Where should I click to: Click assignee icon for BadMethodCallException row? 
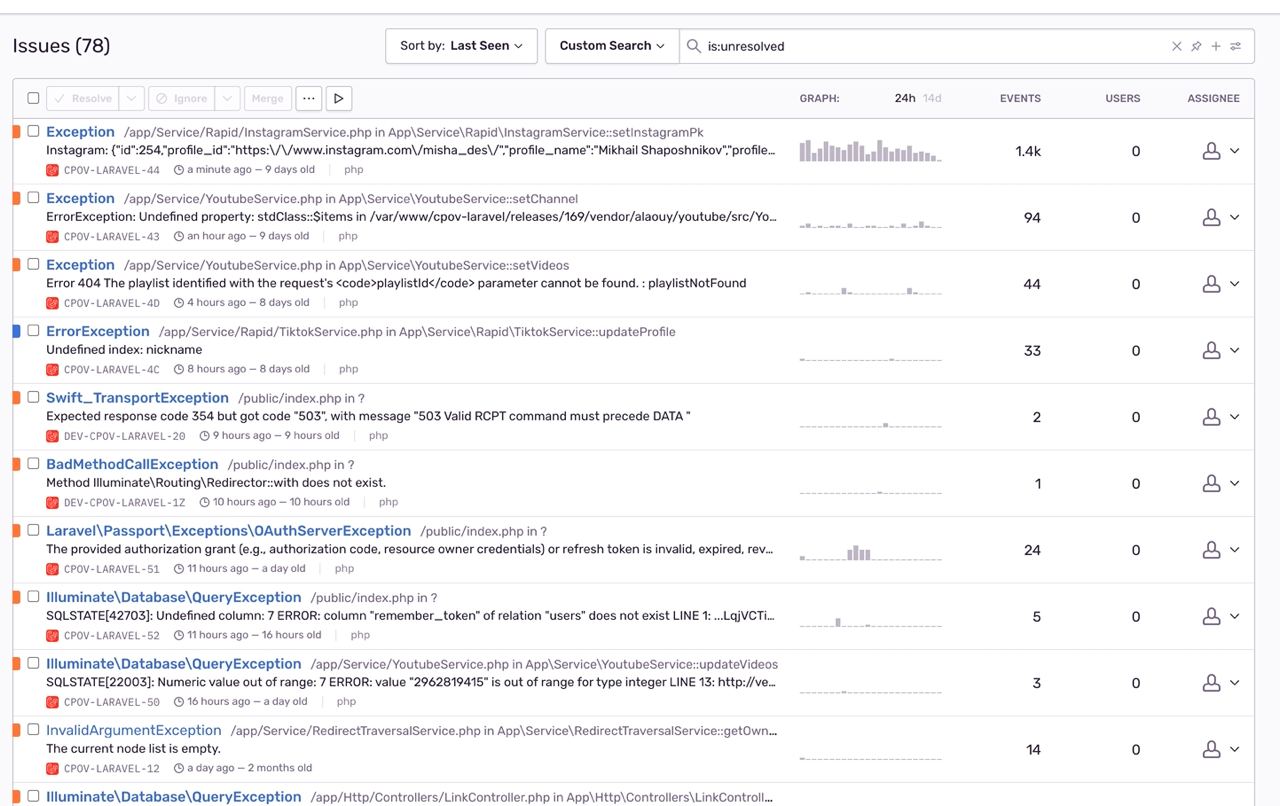point(1211,483)
